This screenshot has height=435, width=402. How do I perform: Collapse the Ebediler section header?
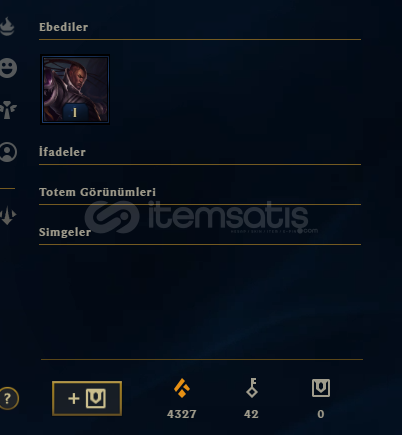click(63, 27)
